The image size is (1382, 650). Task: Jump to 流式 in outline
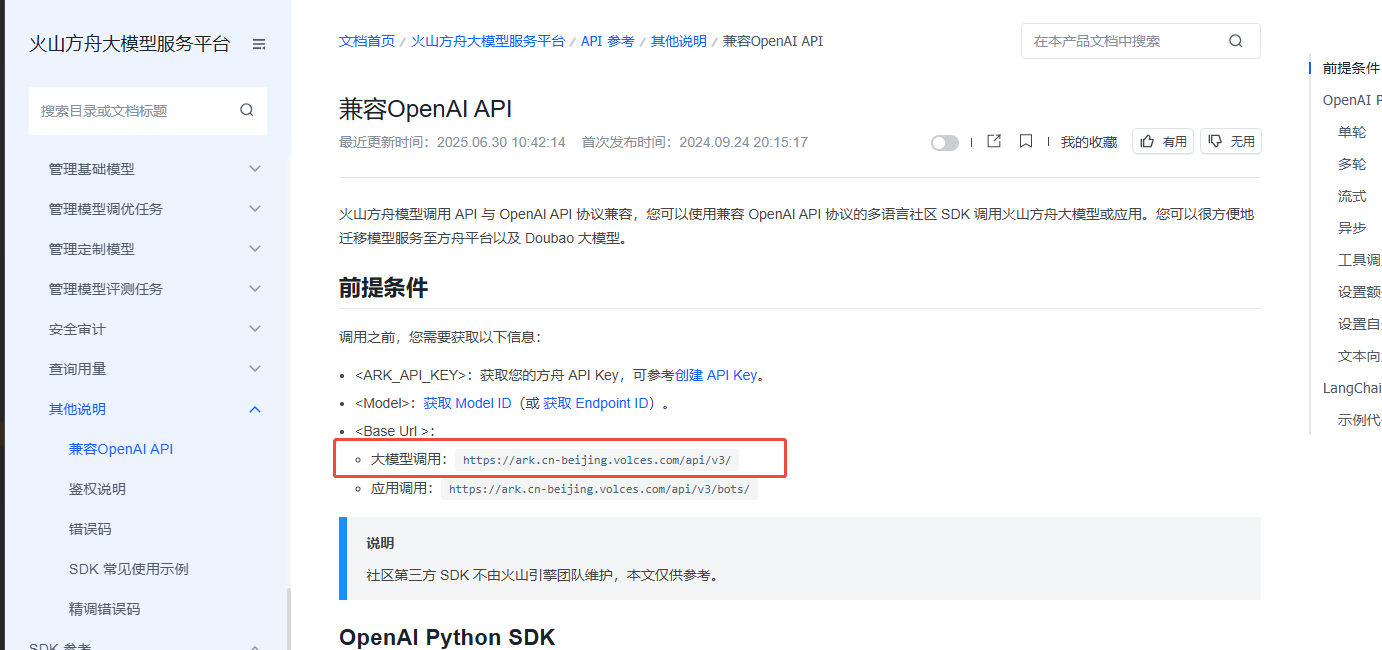pyautogui.click(x=1352, y=196)
